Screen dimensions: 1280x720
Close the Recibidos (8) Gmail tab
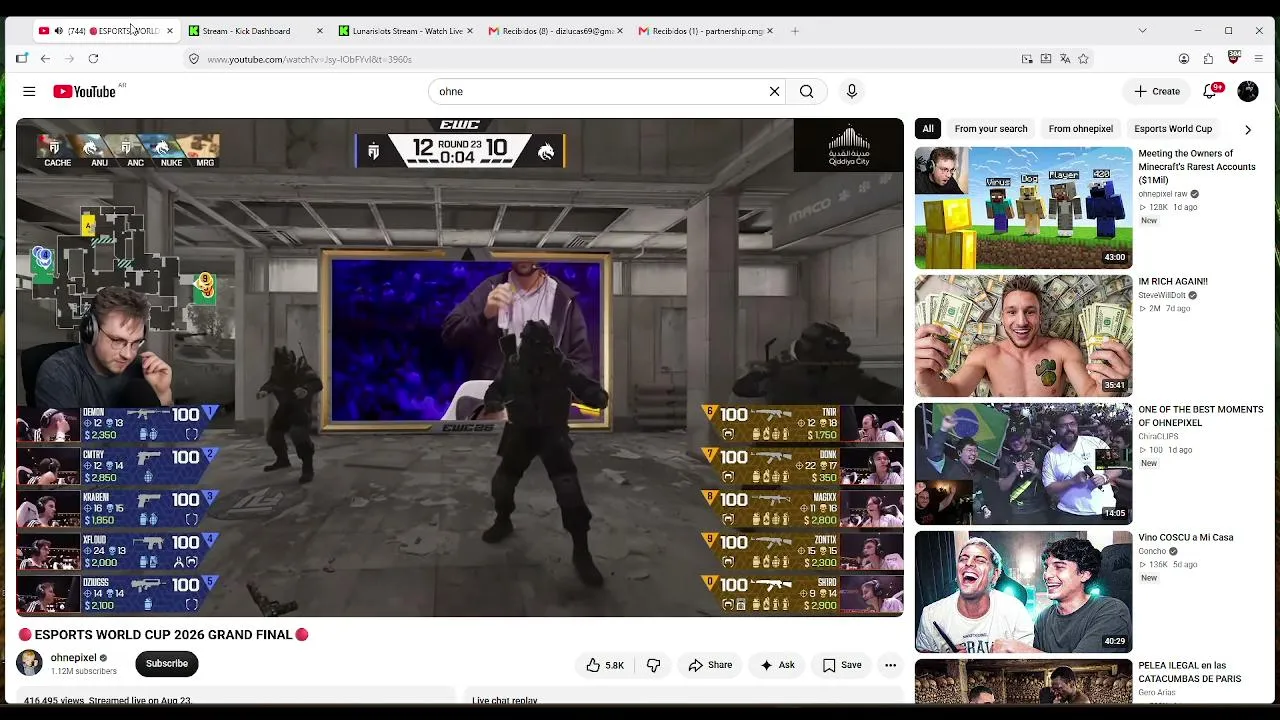coord(620,31)
